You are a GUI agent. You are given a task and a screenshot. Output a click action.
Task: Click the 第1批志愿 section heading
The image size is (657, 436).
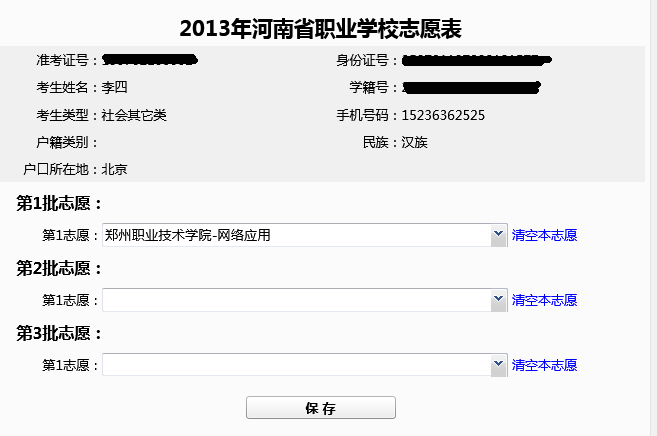pos(59,204)
